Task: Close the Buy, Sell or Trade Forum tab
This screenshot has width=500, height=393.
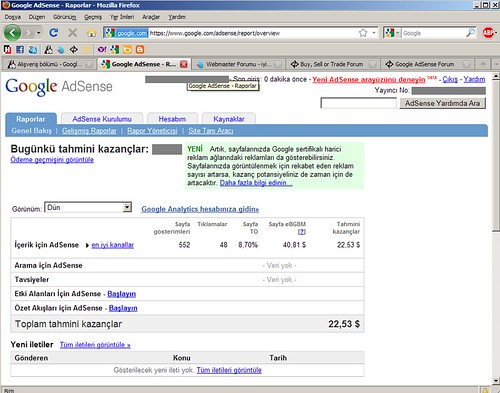Action: (373, 64)
